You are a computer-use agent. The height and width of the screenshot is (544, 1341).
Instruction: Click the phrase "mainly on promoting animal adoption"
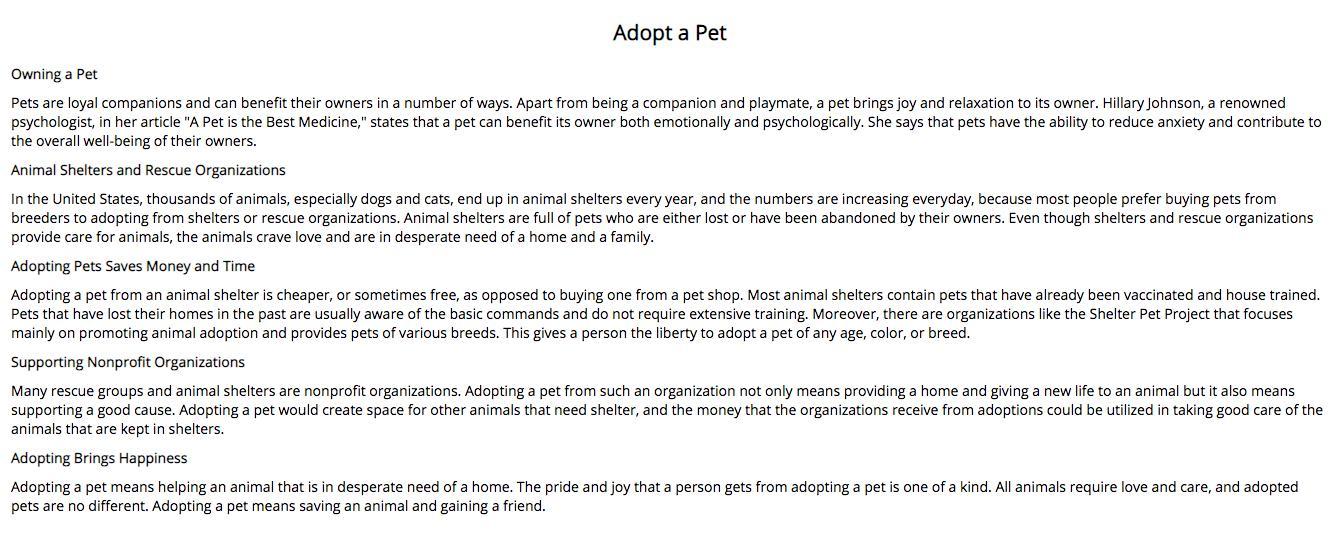coord(135,333)
